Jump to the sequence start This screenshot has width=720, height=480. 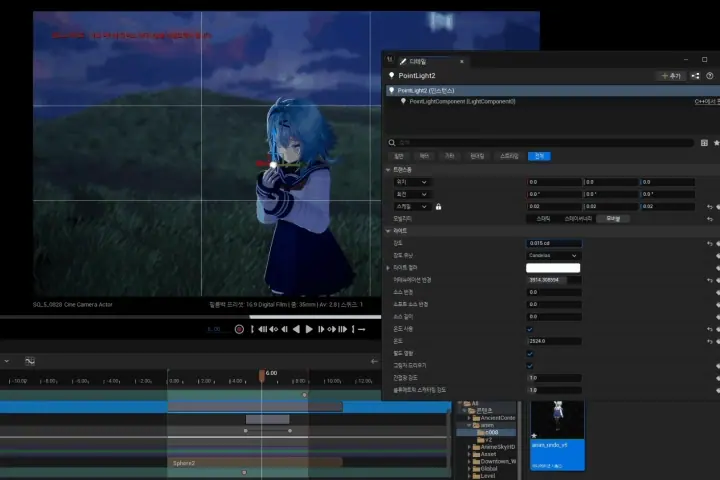pos(262,329)
